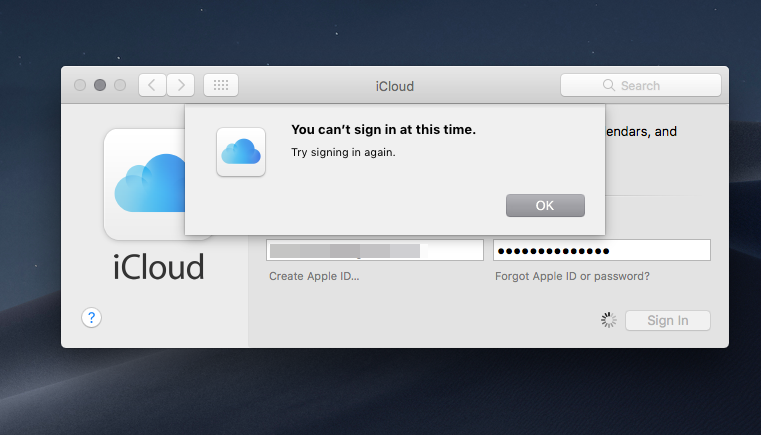Open the Create Apple ID… link

[x=314, y=276]
